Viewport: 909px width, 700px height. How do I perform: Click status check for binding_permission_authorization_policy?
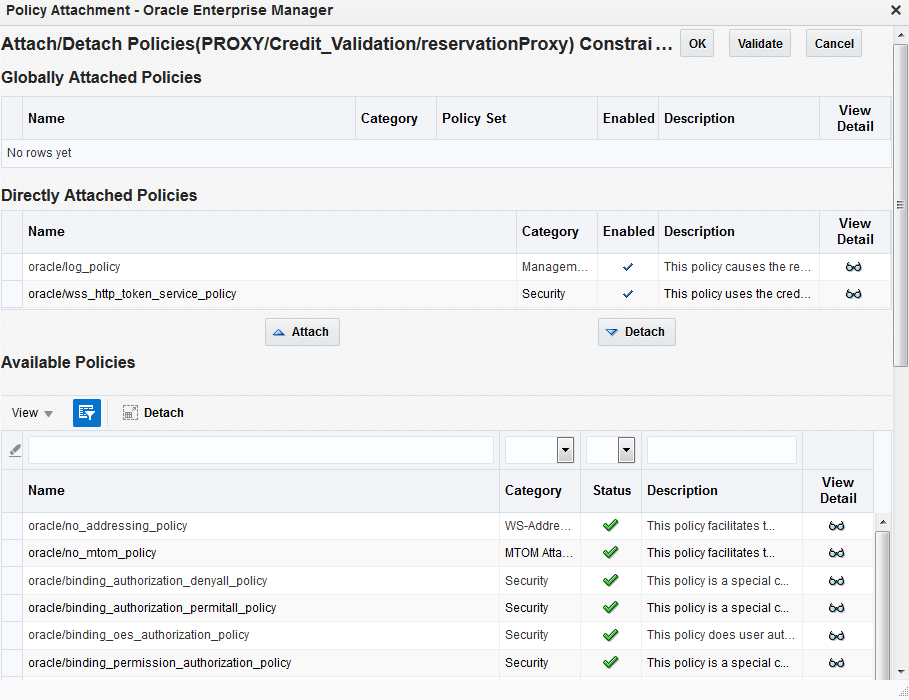tap(610, 662)
